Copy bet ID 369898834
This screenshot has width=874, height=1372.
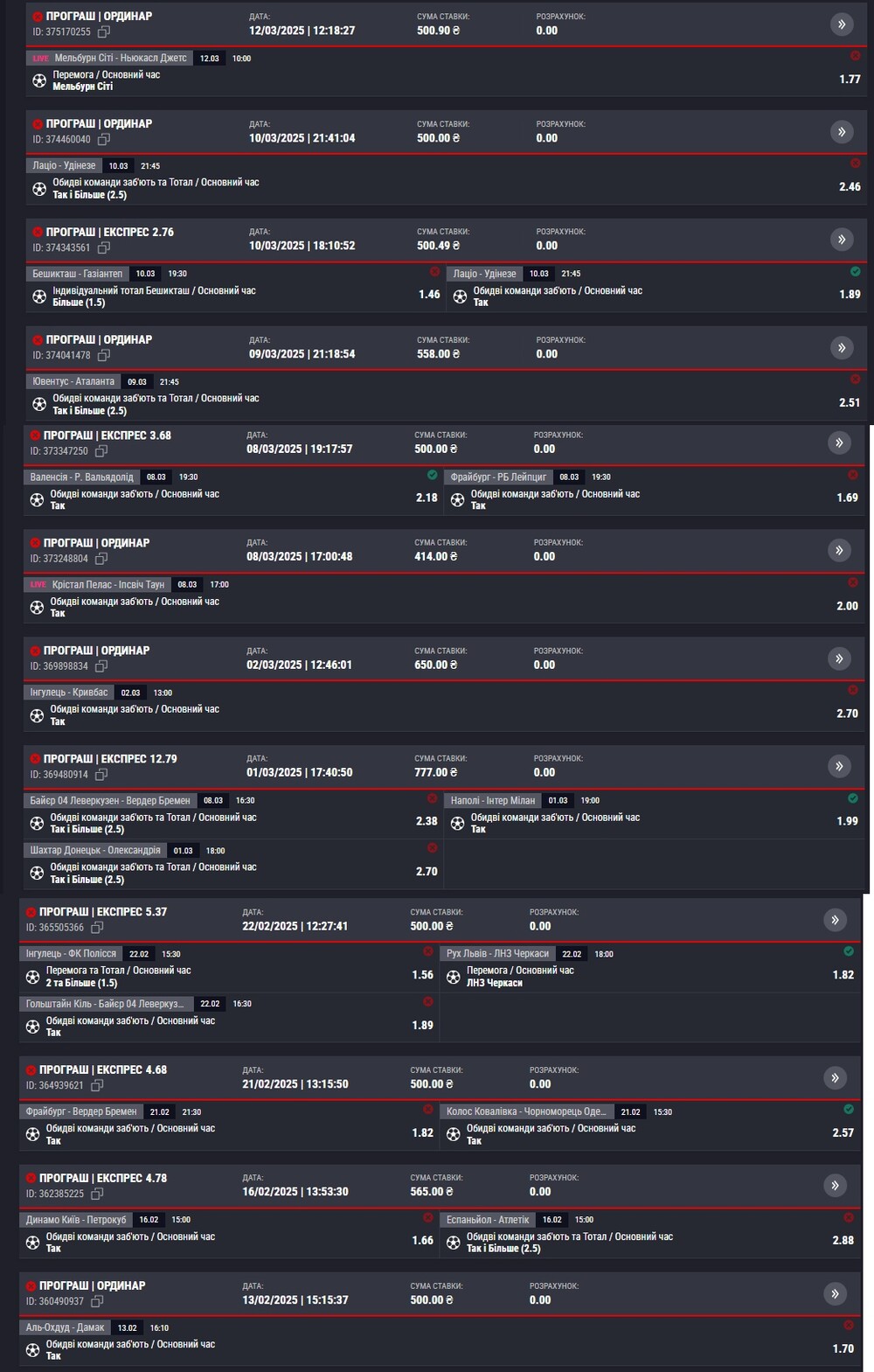coord(101,666)
